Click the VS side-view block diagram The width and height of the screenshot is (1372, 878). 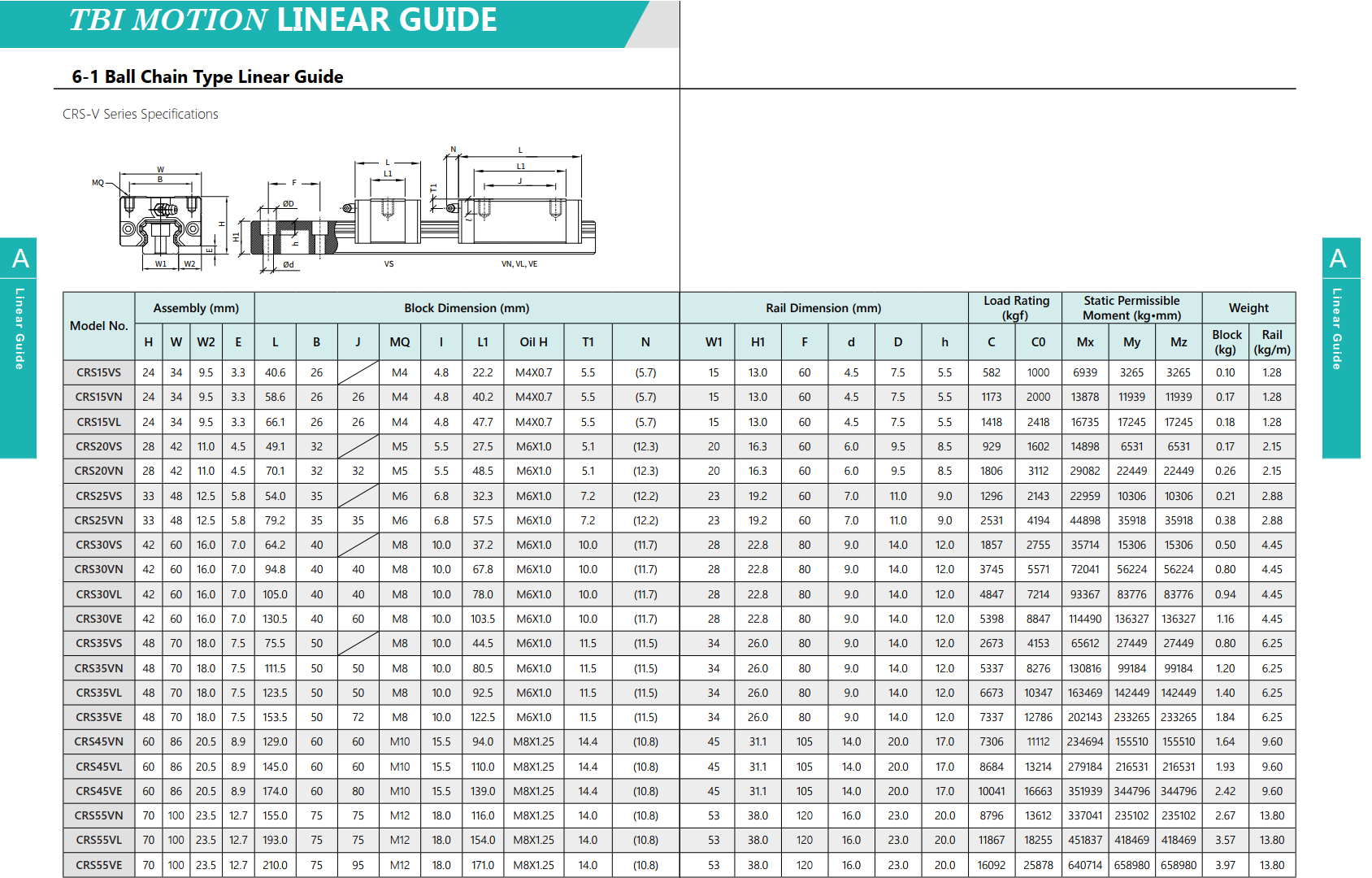[x=388, y=213]
